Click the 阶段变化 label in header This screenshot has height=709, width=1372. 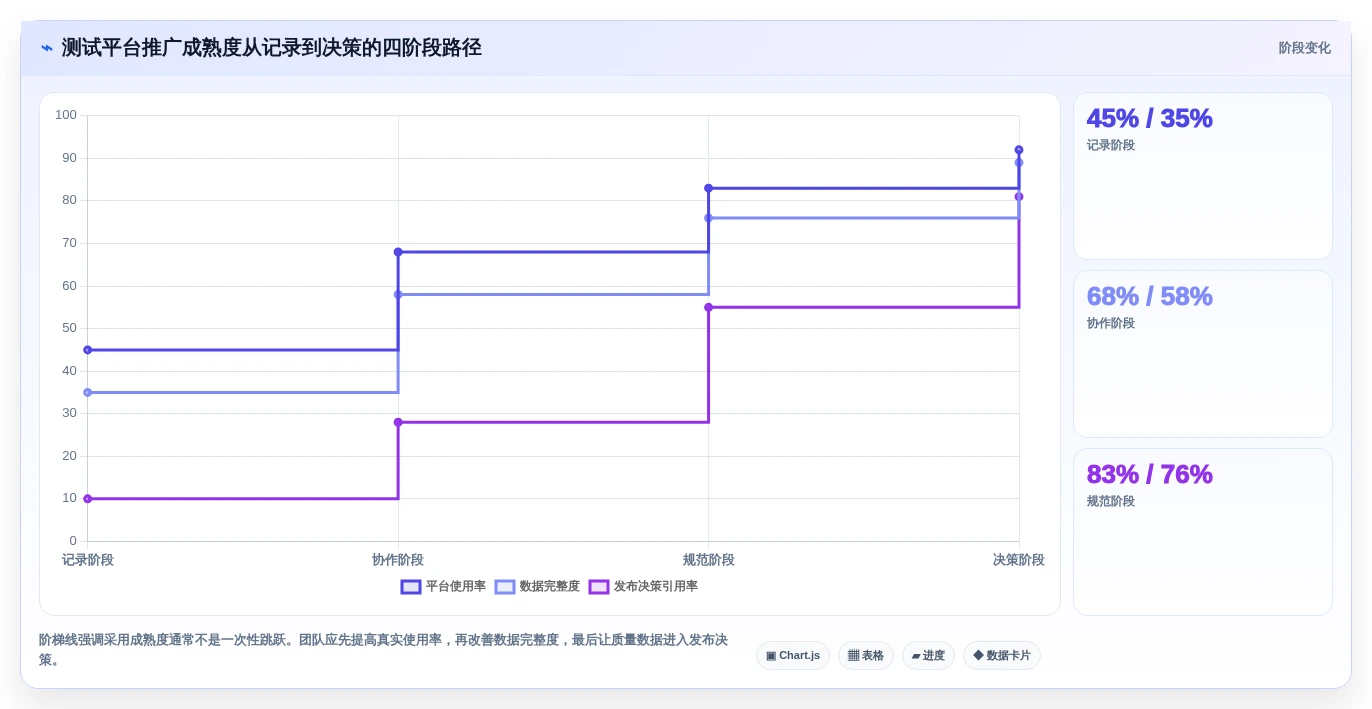[x=1305, y=48]
